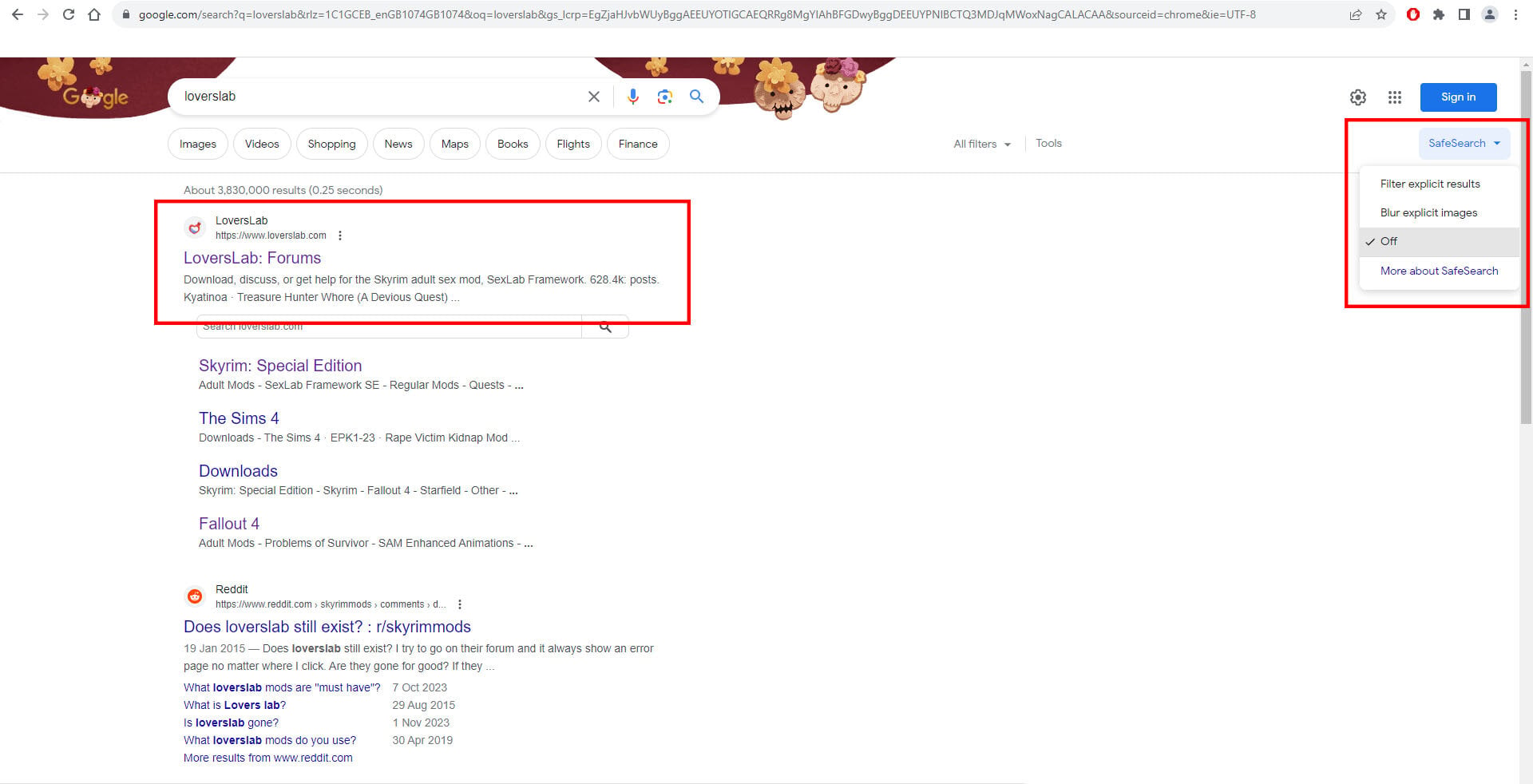Open the Chrome profile avatar

(1490, 14)
